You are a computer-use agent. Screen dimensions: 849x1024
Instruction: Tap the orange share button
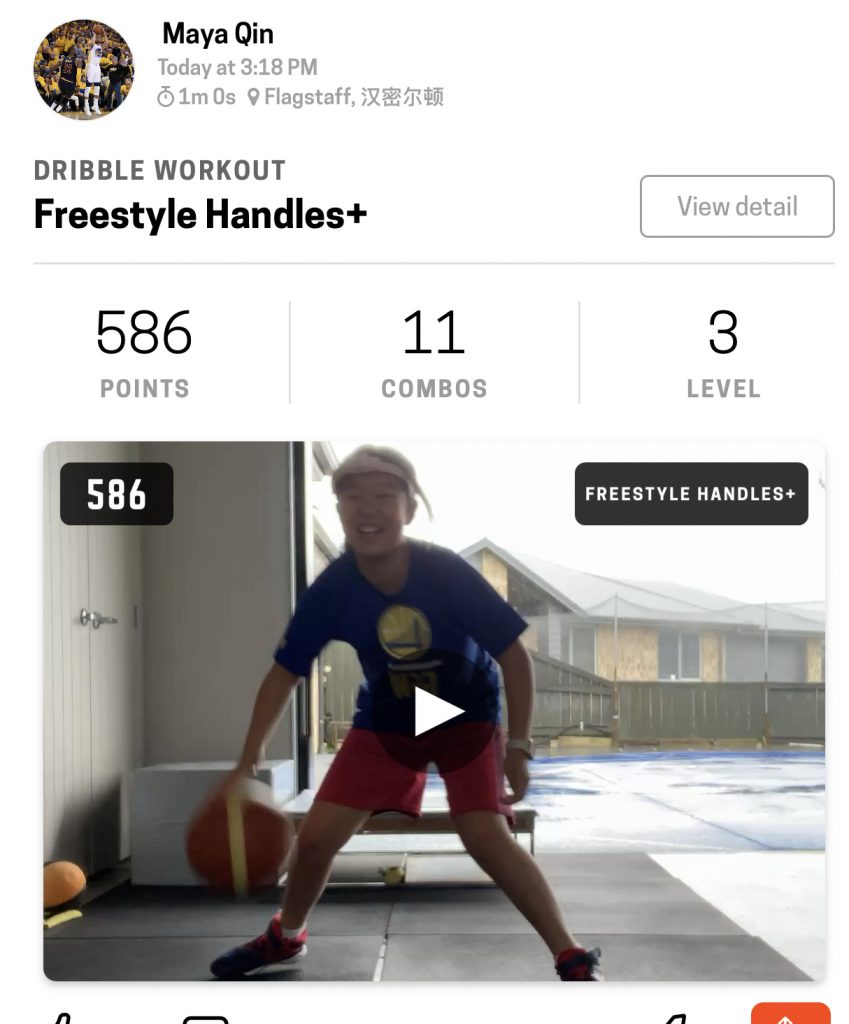coord(790,1014)
